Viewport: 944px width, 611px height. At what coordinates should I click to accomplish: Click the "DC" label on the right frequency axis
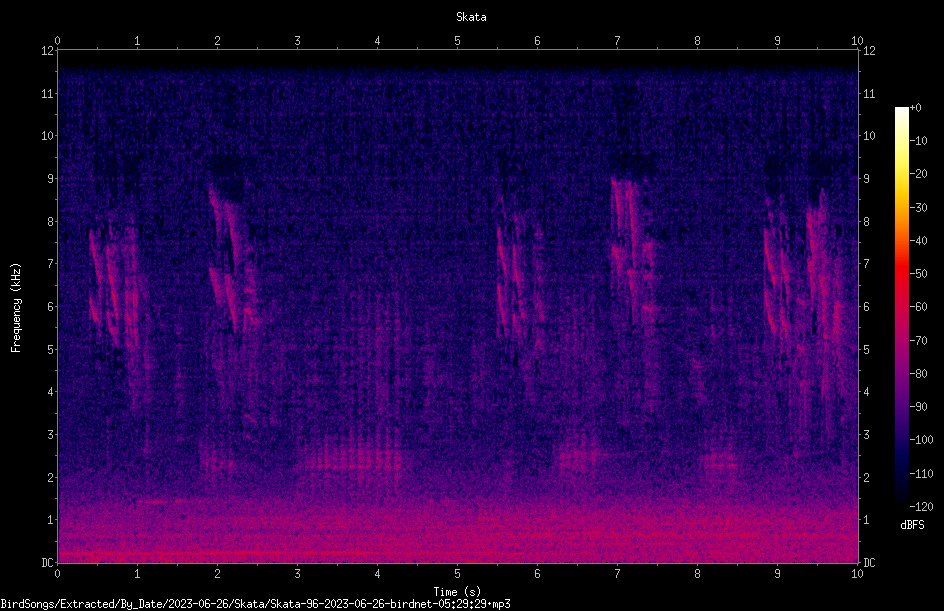tap(869, 563)
